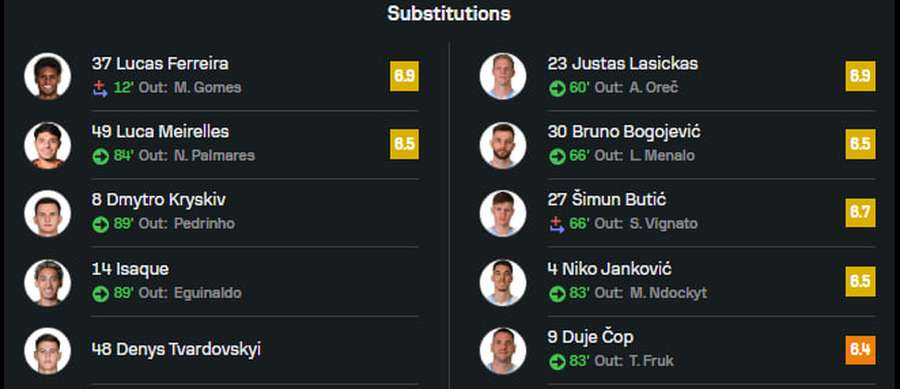Click Lucas Ferreira's 6.9 rating badge
This screenshot has width=900, height=389.
point(405,76)
